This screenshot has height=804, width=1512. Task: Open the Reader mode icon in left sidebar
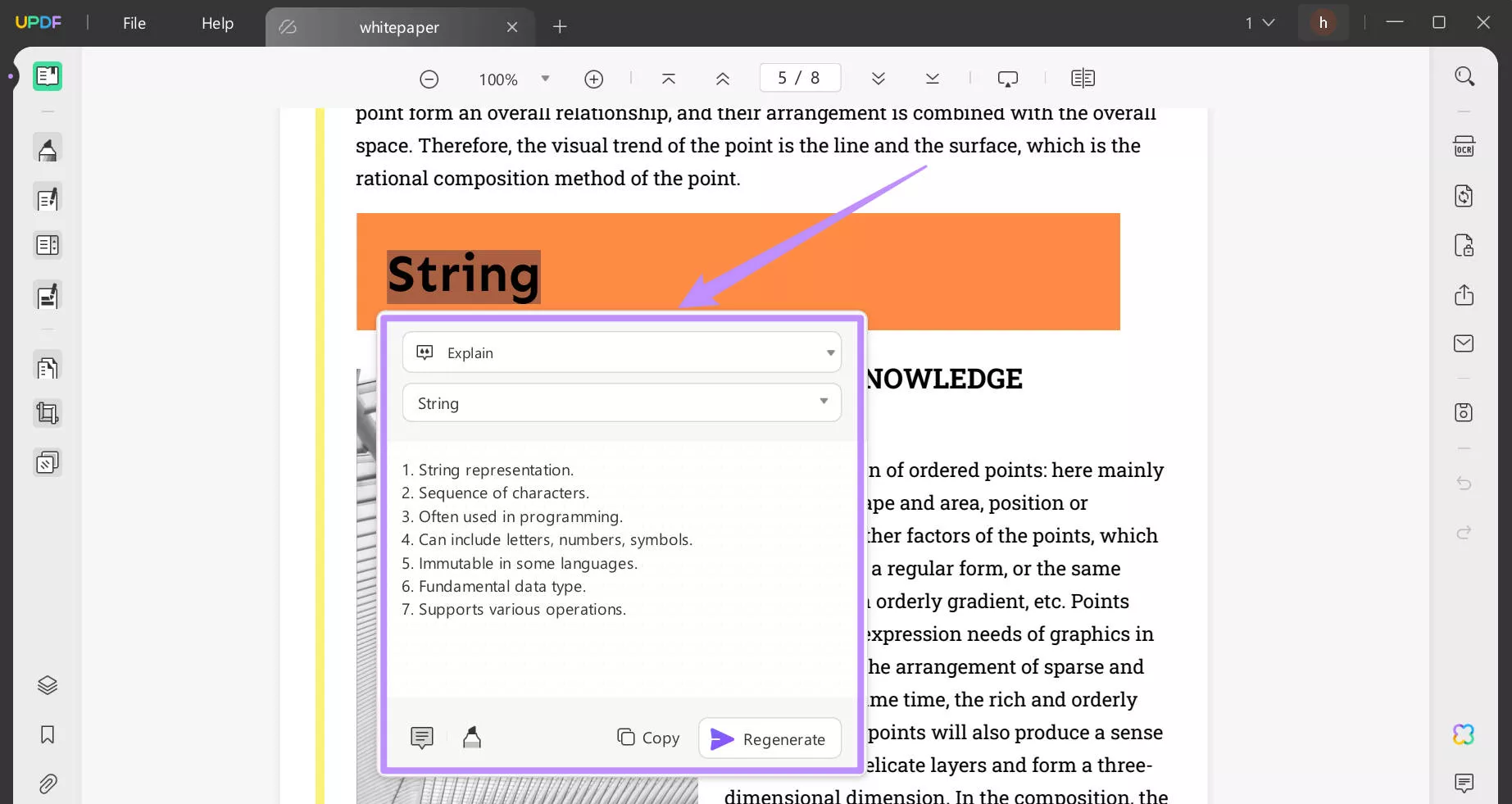[x=48, y=76]
